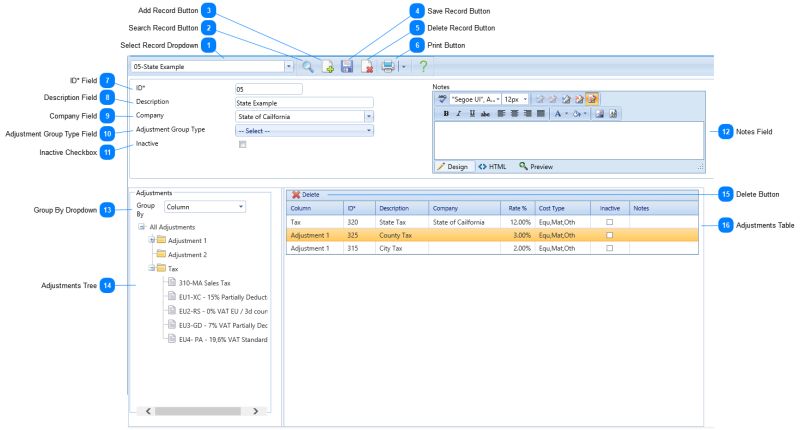This screenshot has height=430, width=800.
Task: Click the Delete button above adjustments table
Action: pyautogui.click(x=306, y=194)
